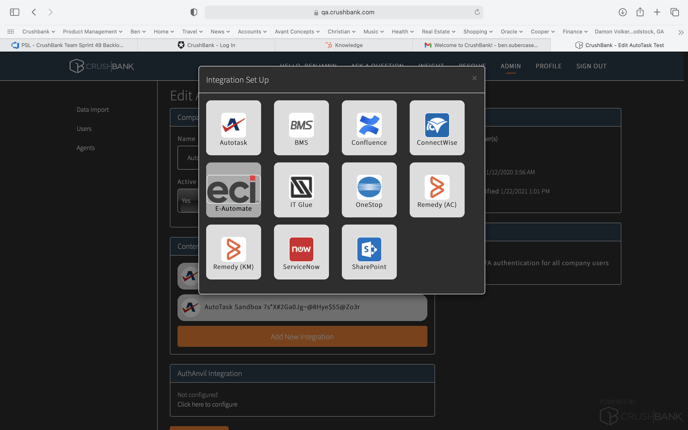688x430 pixels.
Task: Open the ADMIN menu item
Action: 511,66
